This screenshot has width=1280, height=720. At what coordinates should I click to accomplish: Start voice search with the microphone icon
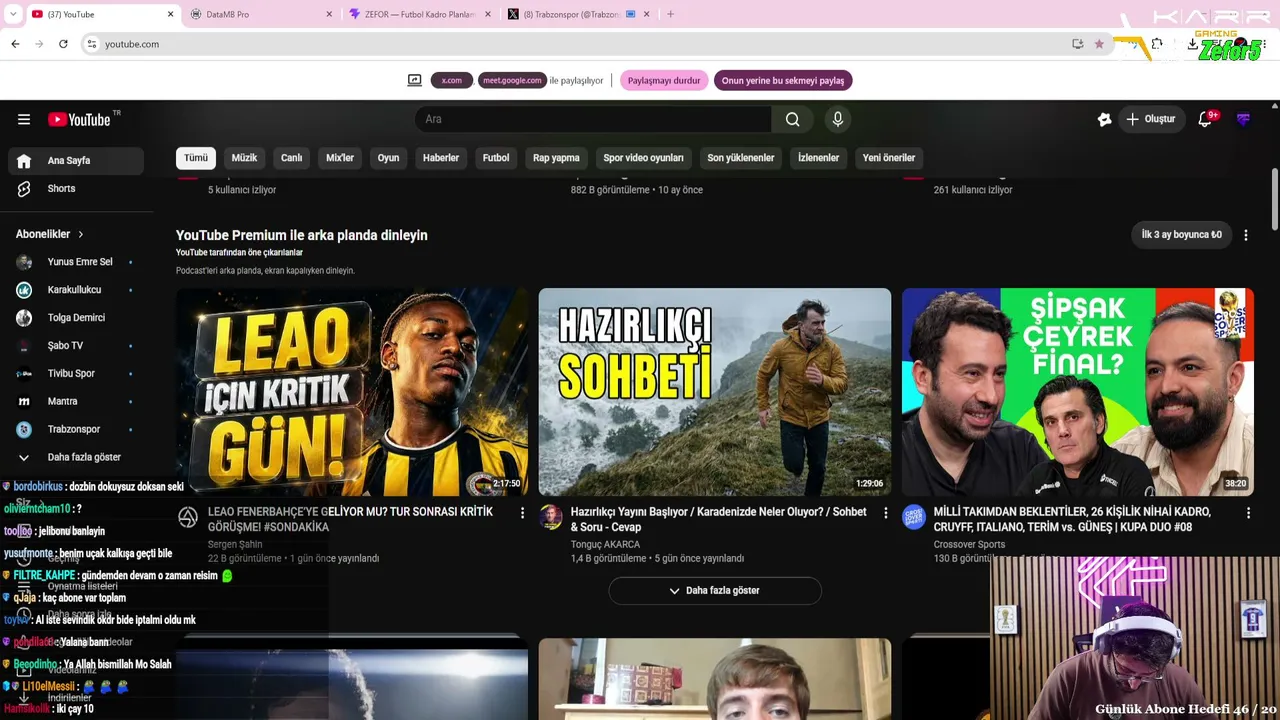coord(838,119)
